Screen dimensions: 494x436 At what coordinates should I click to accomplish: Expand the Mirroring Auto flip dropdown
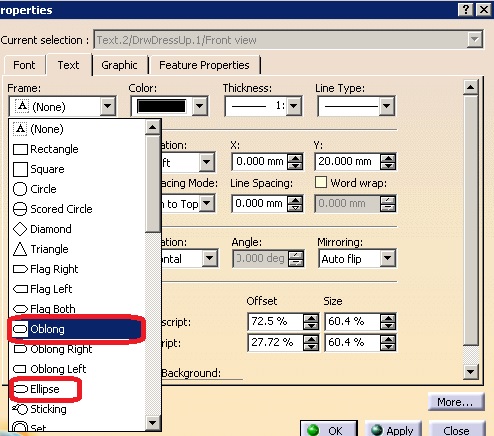tap(387, 258)
